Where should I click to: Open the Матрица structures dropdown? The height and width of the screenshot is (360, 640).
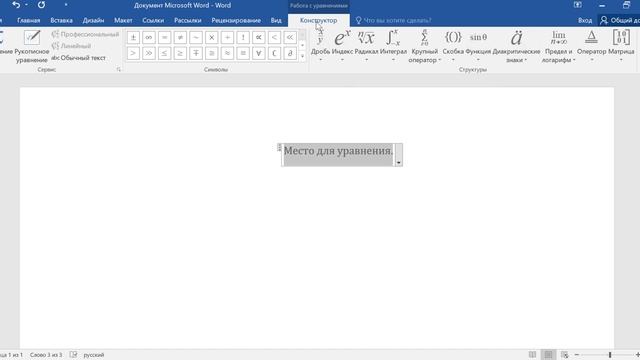coord(621,46)
